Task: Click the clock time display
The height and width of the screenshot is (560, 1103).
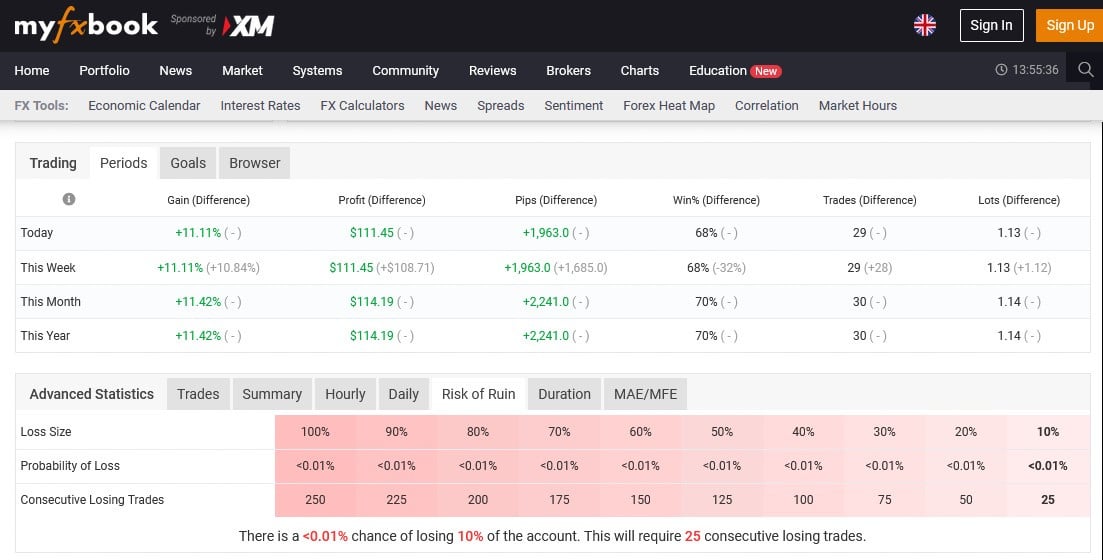Action: click(x=1027, y=71)
